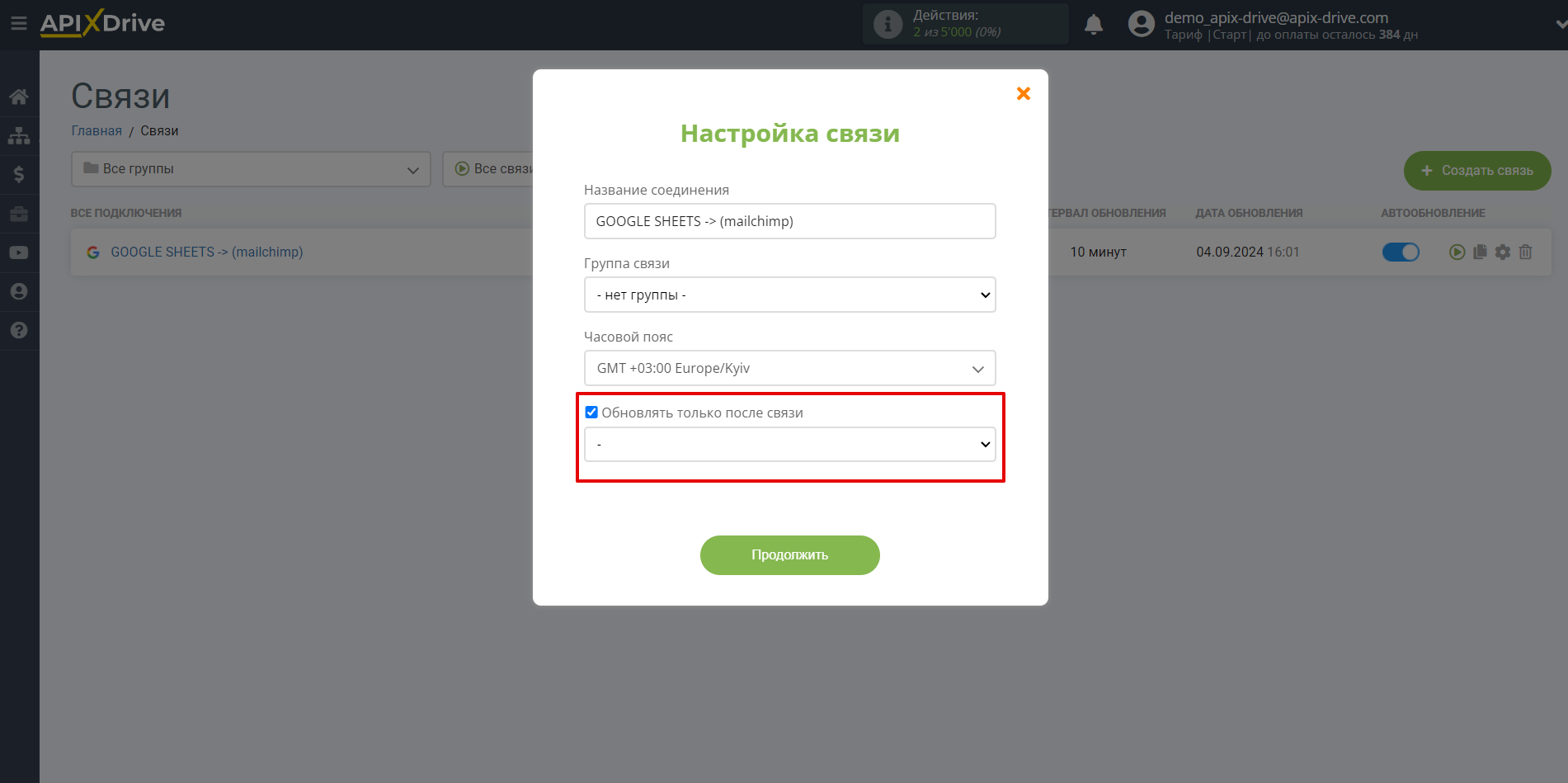Click the Создать связь button
The height and width of the screenshot is (783, 1568).
point(1477,171)
